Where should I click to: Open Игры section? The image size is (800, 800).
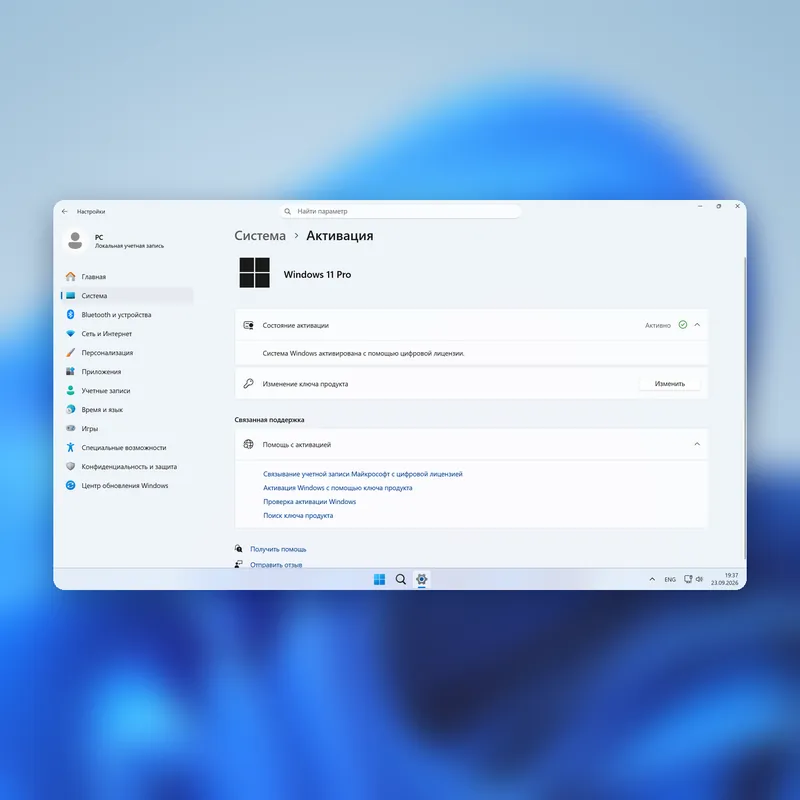[127, 429]
